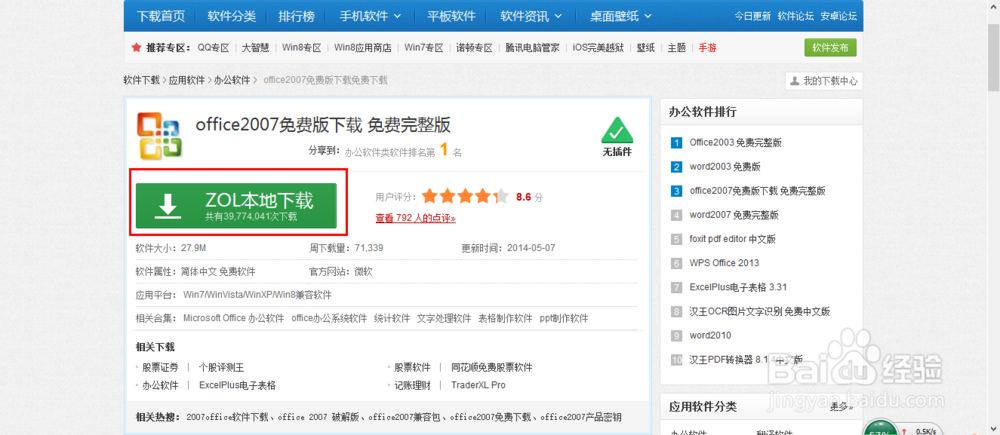Screen dimensions: 1000x435
Task: Open 同花顺免费股票软件 link
Action: tap(492, 368)
